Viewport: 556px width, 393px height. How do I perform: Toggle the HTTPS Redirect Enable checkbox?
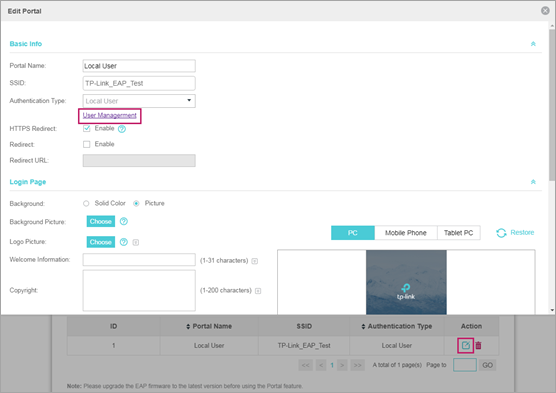87,128
